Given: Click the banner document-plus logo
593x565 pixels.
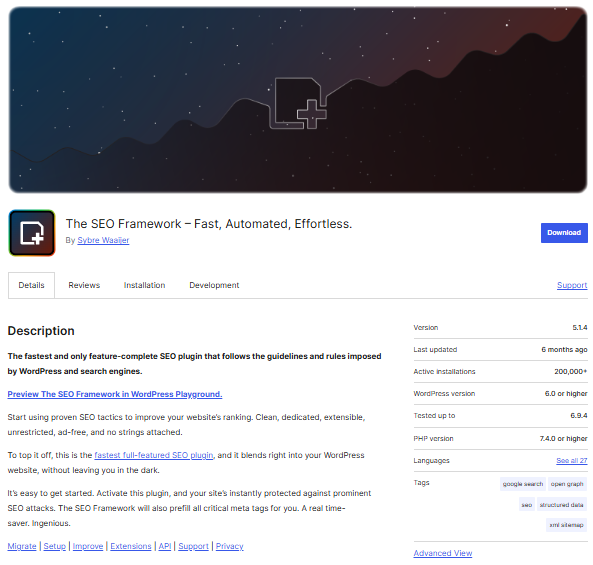Looking at the screenshot, I should (x=298, y=103).
